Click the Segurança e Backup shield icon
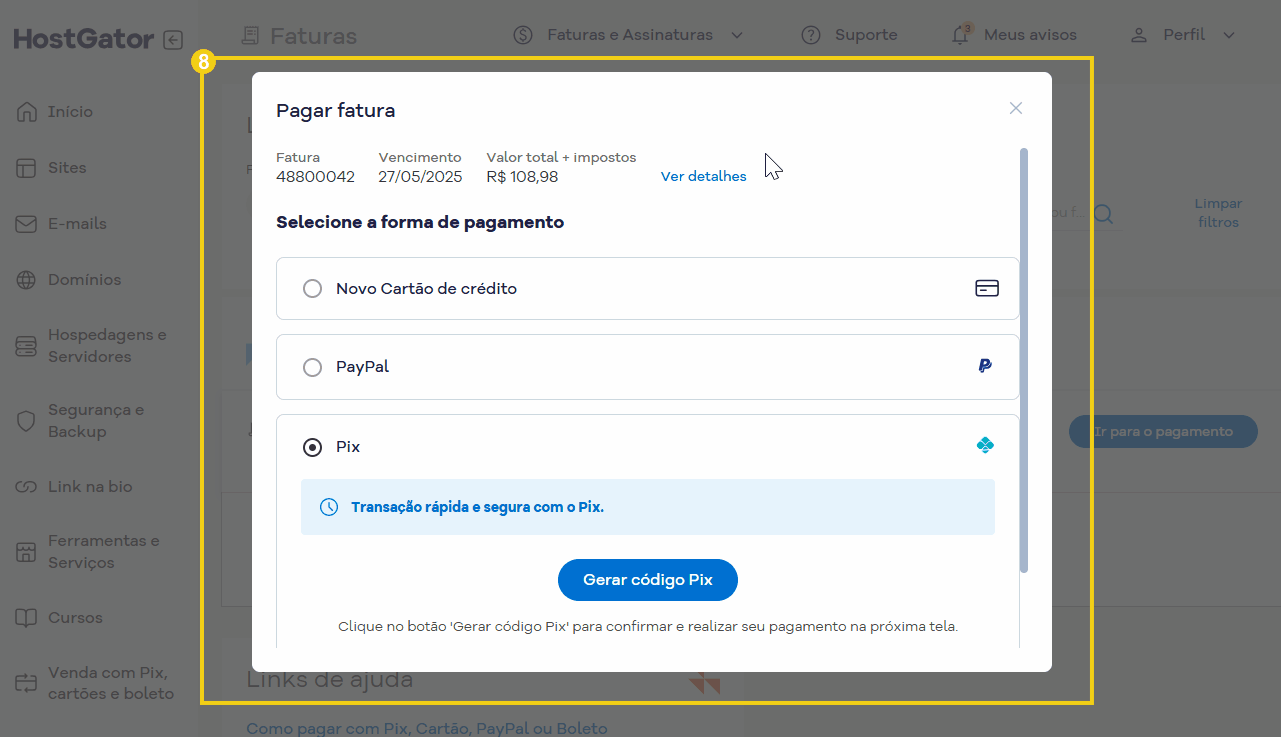The width and height of the screenshot is (1281, 737). point(26,421)
